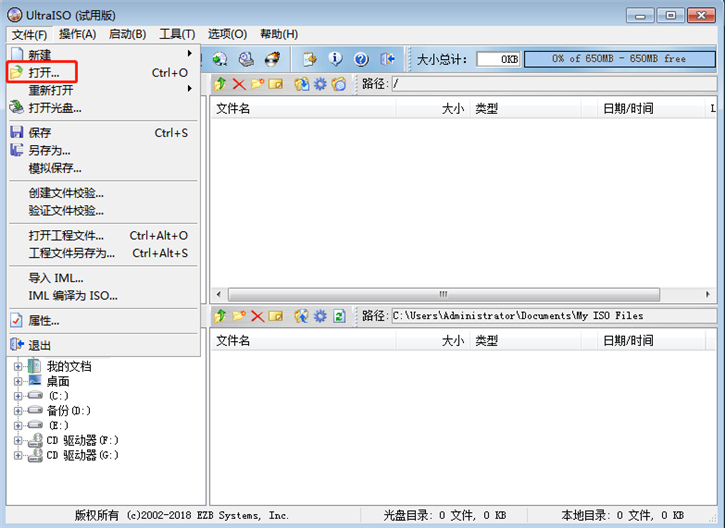Screen dimensions: 725x528
Task: Click the add-to-image icon in local pane toolbar
Action: point(301,316)
